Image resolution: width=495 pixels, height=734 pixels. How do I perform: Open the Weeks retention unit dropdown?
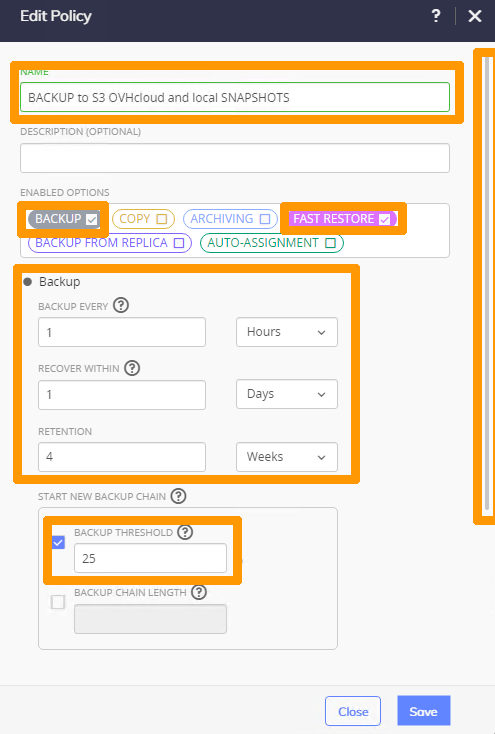[x=287, y=457]
